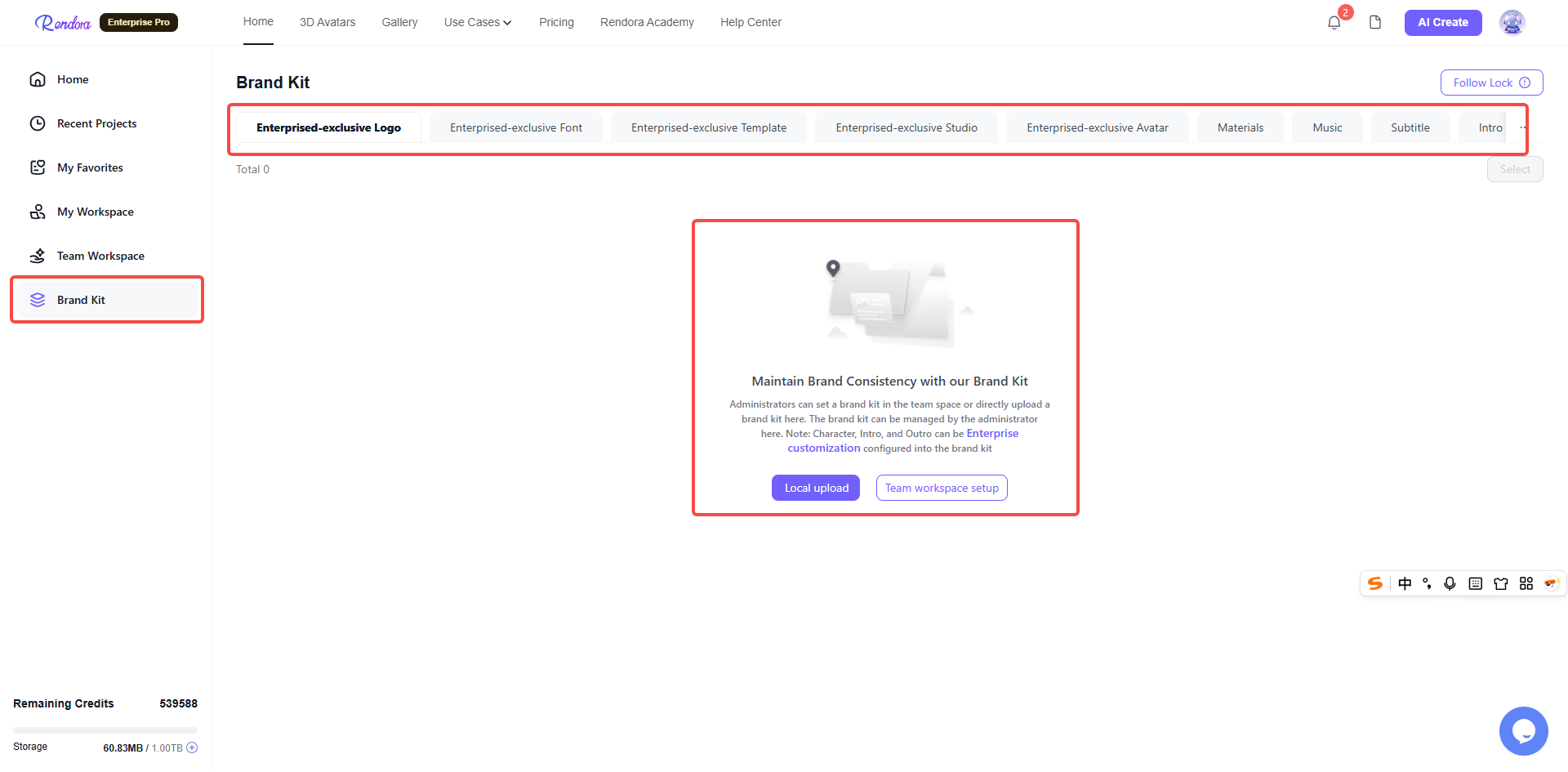Click the Follow Lock button
The height and width of the screenshot is (772, 1568).
[1491, 83]
